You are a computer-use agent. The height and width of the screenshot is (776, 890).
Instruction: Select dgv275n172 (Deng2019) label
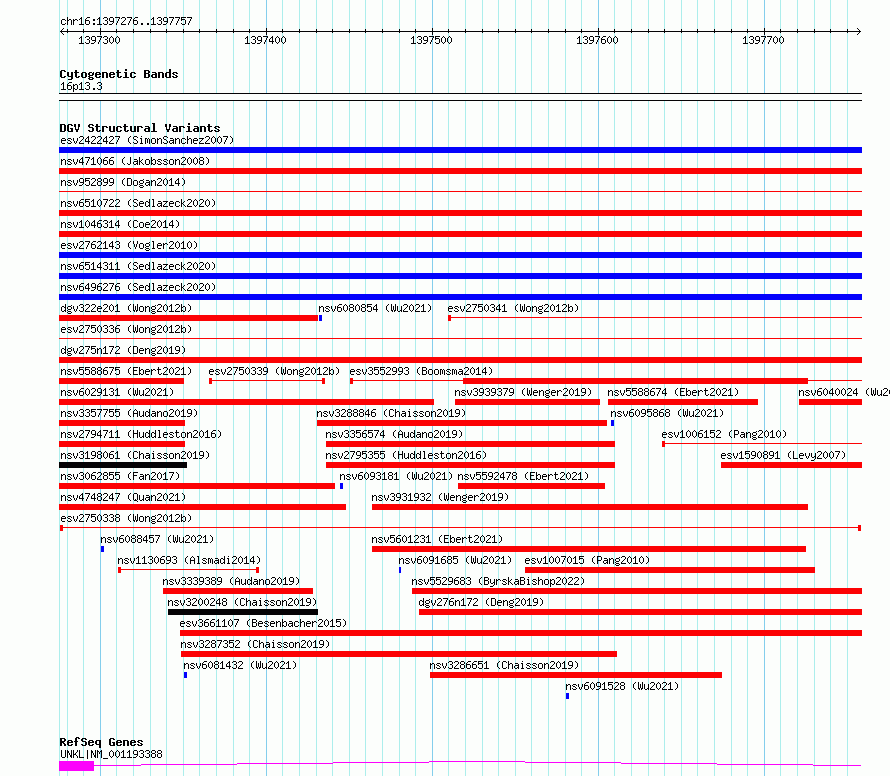tap(123, 350)
